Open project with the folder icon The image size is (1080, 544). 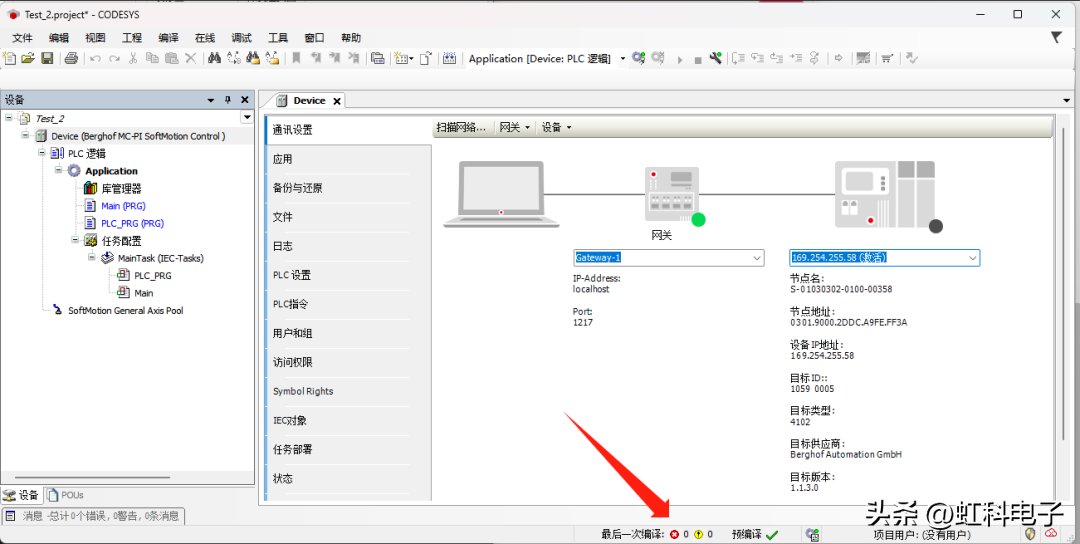tap(28, 59)
